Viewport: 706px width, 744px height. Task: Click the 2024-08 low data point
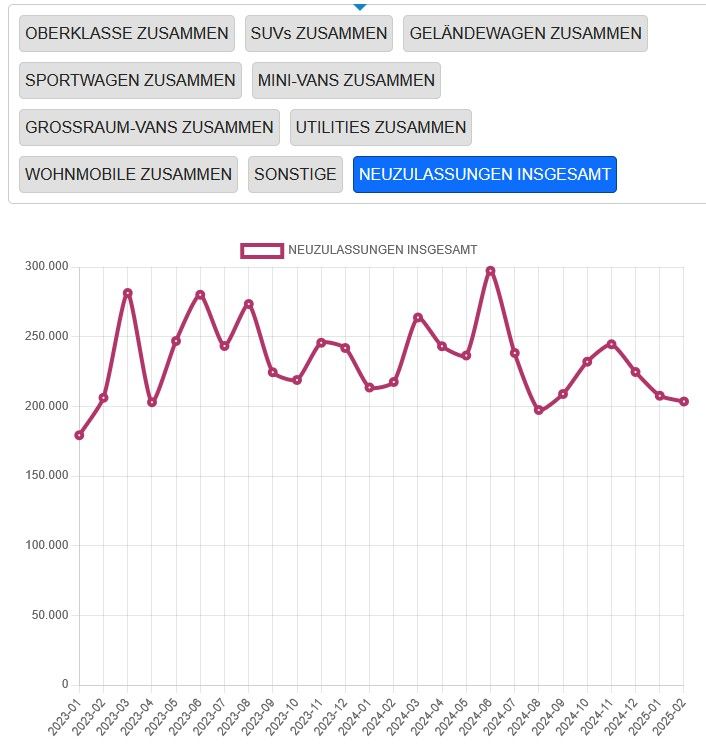coord(539,410)
